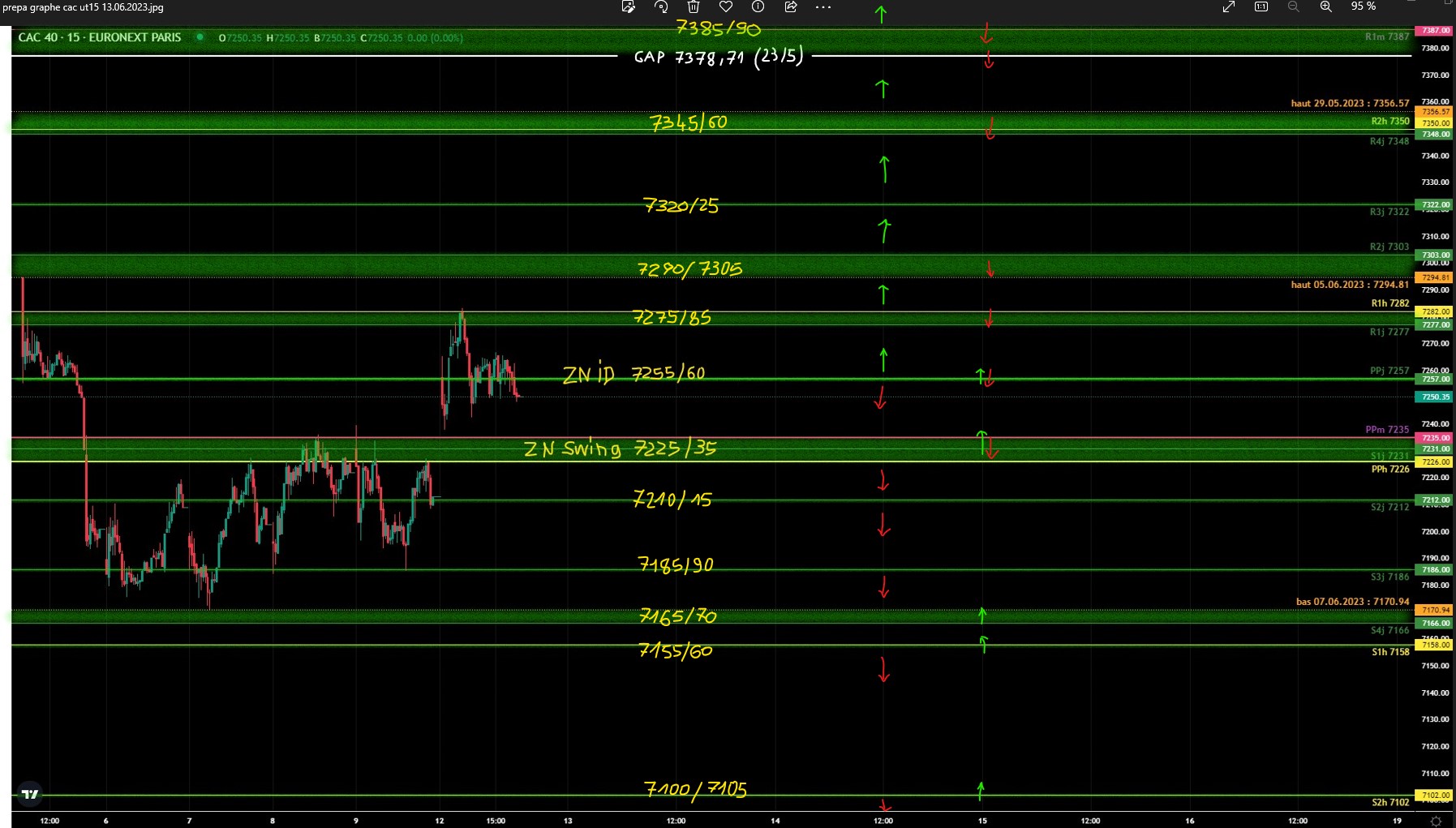Click the PPj 7257 pivot label
Viewport: 1456px width, 828px height.
point(1389,371)
